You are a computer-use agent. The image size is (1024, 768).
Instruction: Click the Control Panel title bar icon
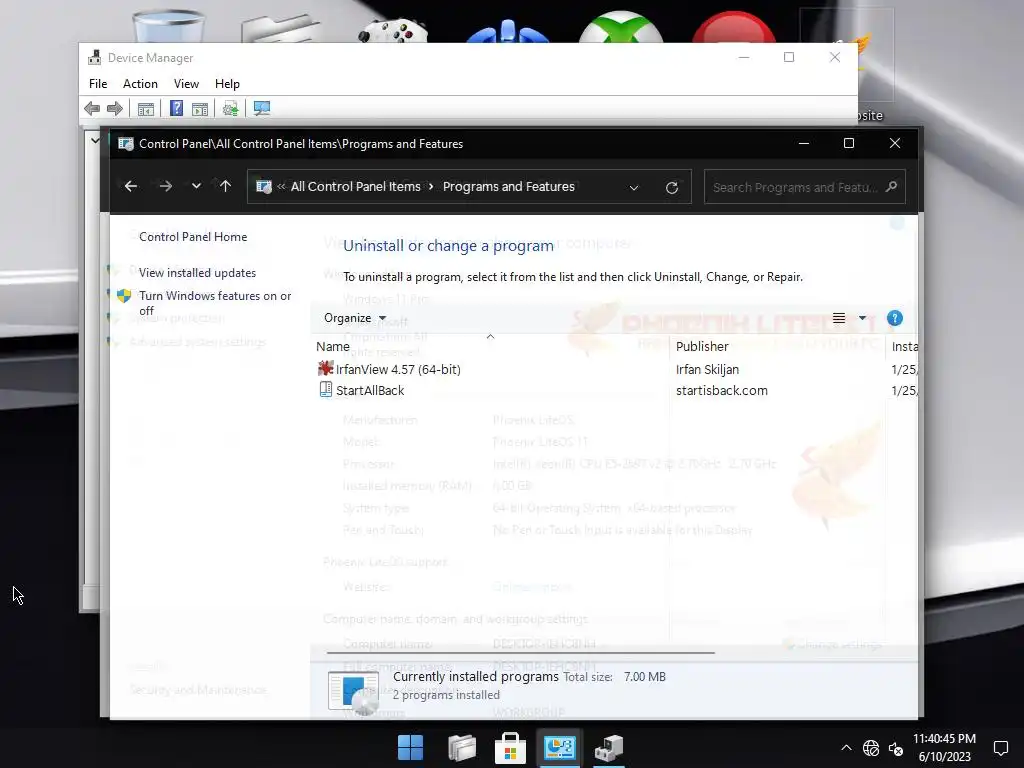[125, 144]
